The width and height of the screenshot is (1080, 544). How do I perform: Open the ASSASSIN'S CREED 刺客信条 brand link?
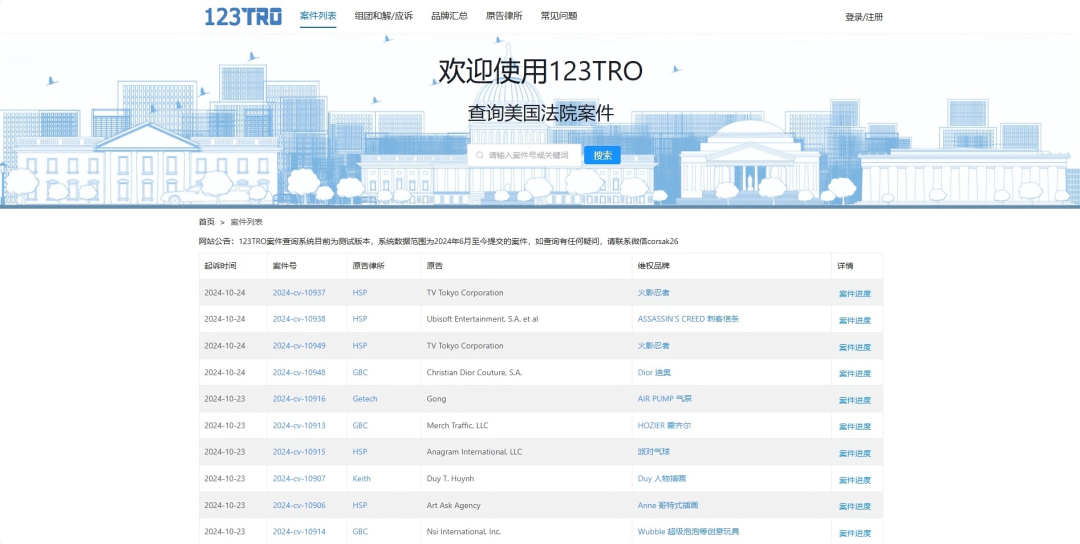coord(688,319)
